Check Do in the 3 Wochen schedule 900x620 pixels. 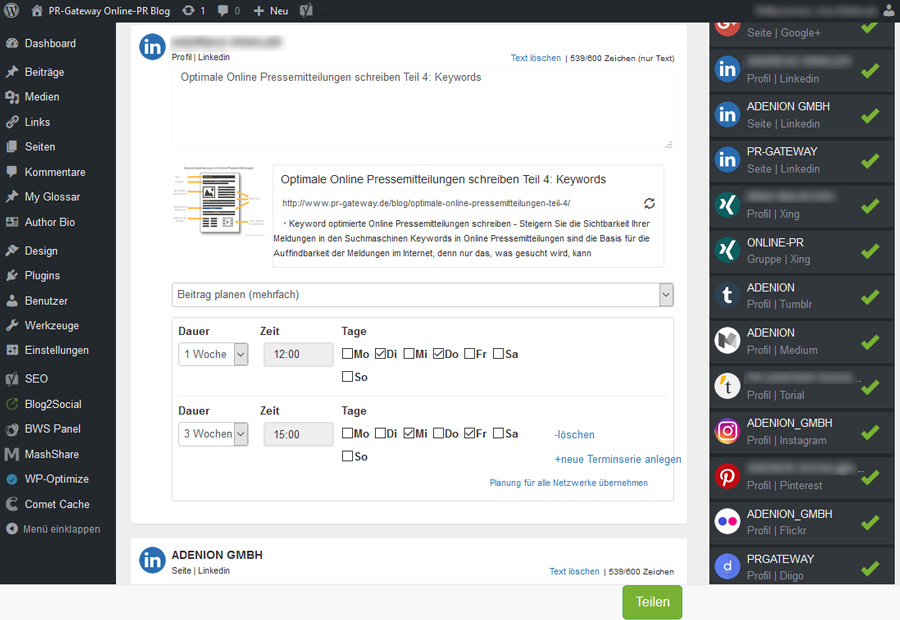coord(439,433)
